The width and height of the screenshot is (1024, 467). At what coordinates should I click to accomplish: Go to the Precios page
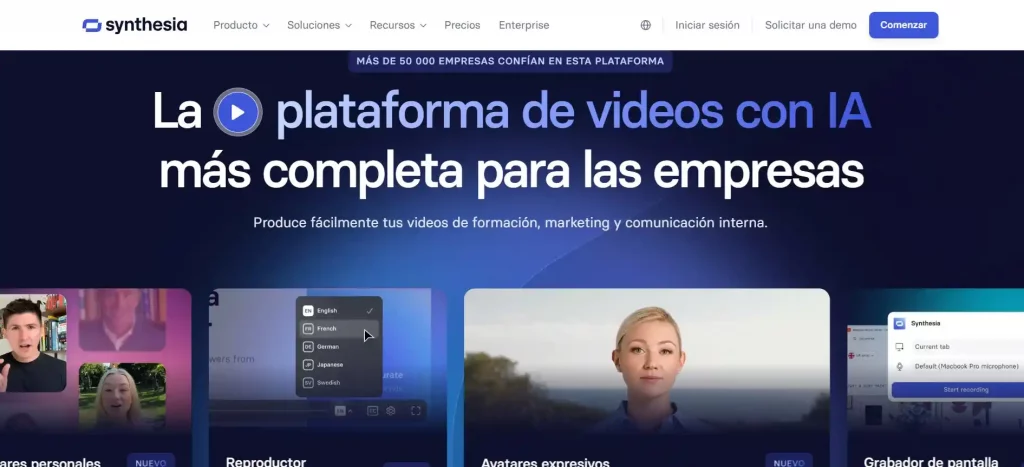point(462,25)
